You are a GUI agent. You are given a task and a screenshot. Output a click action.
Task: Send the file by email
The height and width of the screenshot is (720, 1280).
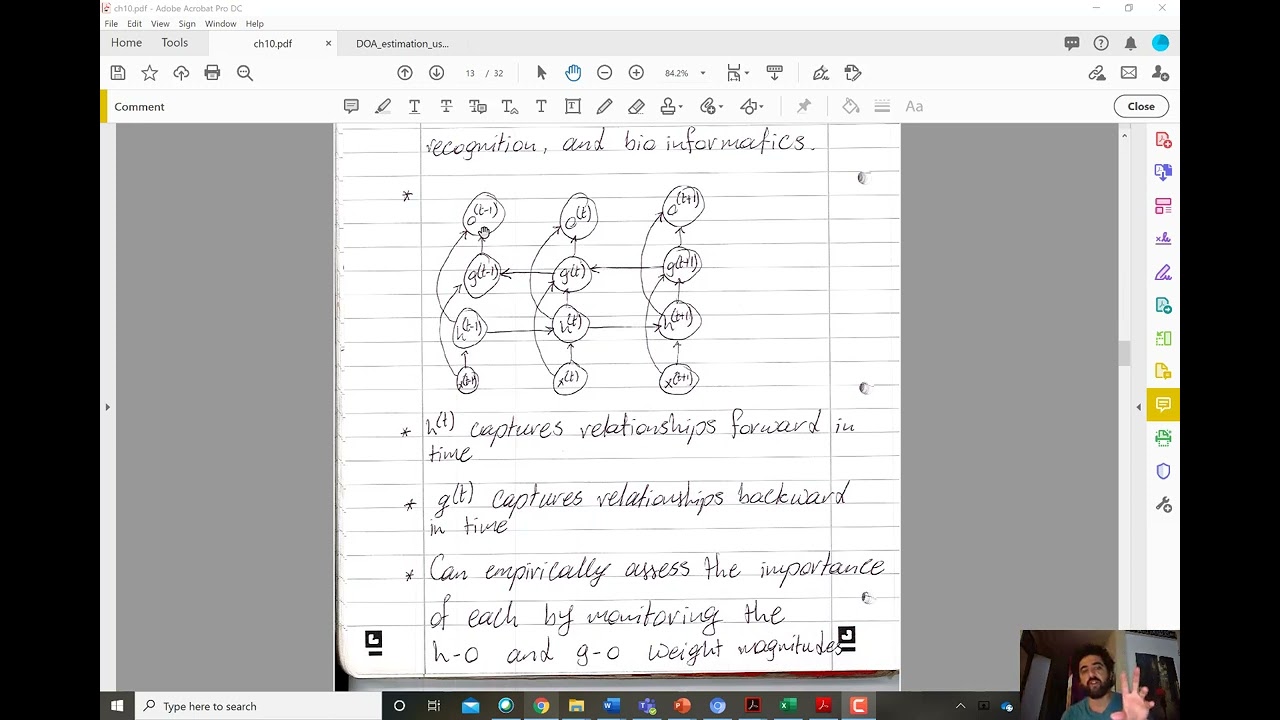[1129, 73]
